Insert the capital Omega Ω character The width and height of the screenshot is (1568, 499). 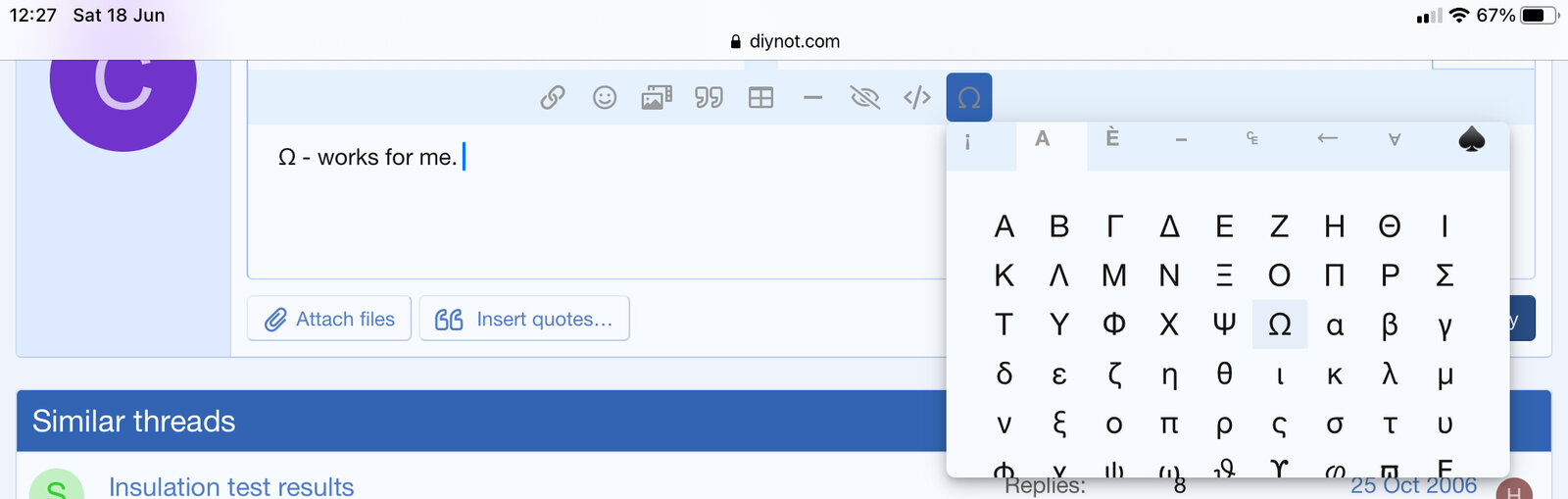click(1280, 324)
